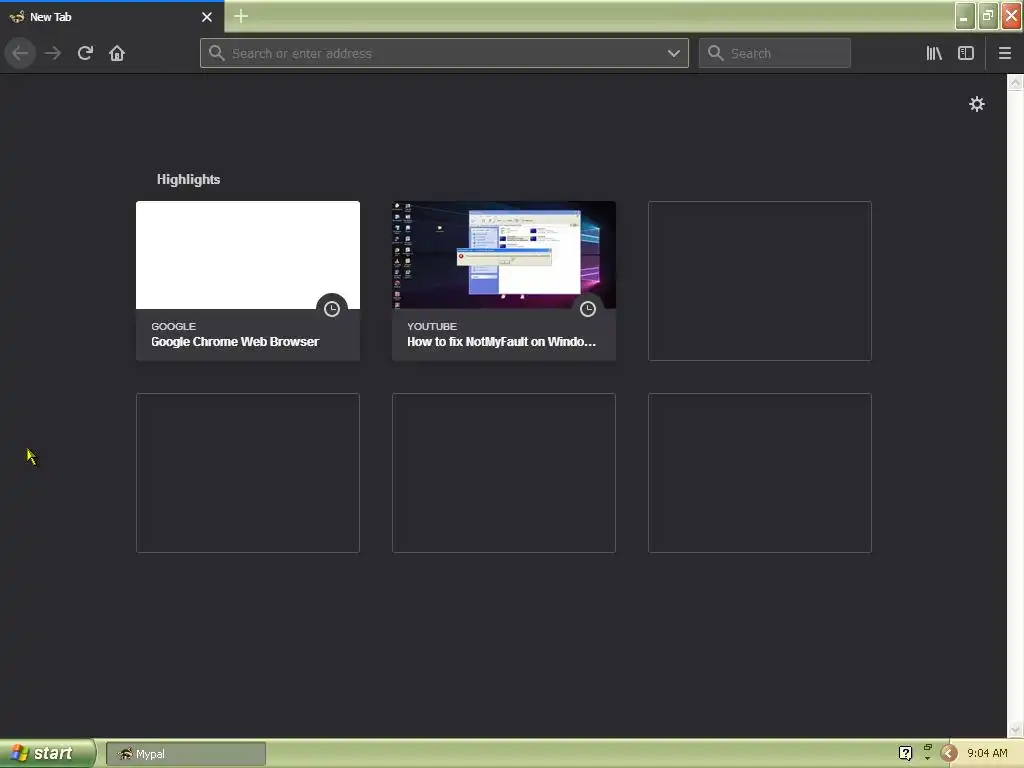Go forward using the arrow button
The height and width of the screenshot is (768, 1024).
tap(53, 53)
